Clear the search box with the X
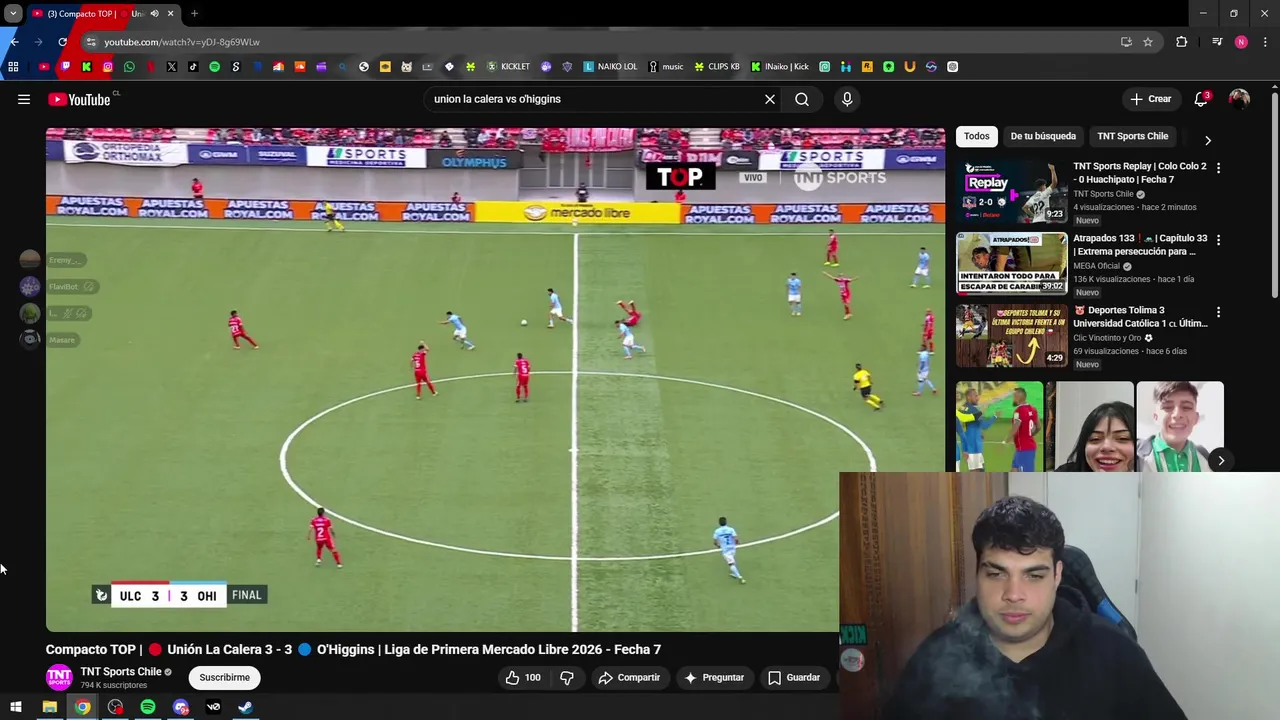This screenshot has height=720, width=1280. (770, 99)
